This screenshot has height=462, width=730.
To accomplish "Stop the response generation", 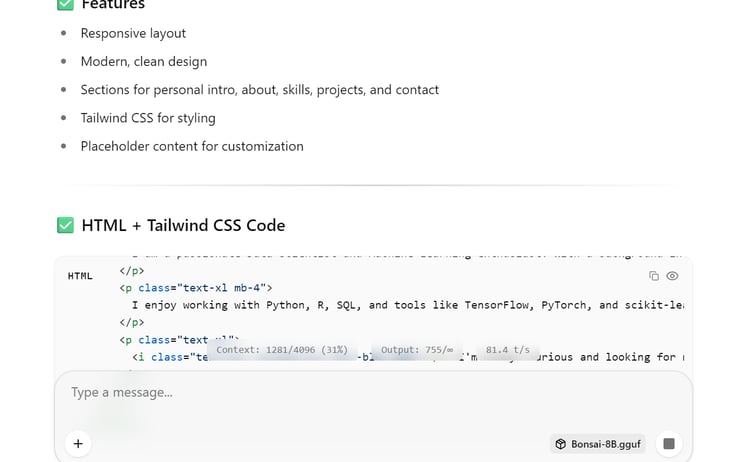I will click(x=669, y=443).
